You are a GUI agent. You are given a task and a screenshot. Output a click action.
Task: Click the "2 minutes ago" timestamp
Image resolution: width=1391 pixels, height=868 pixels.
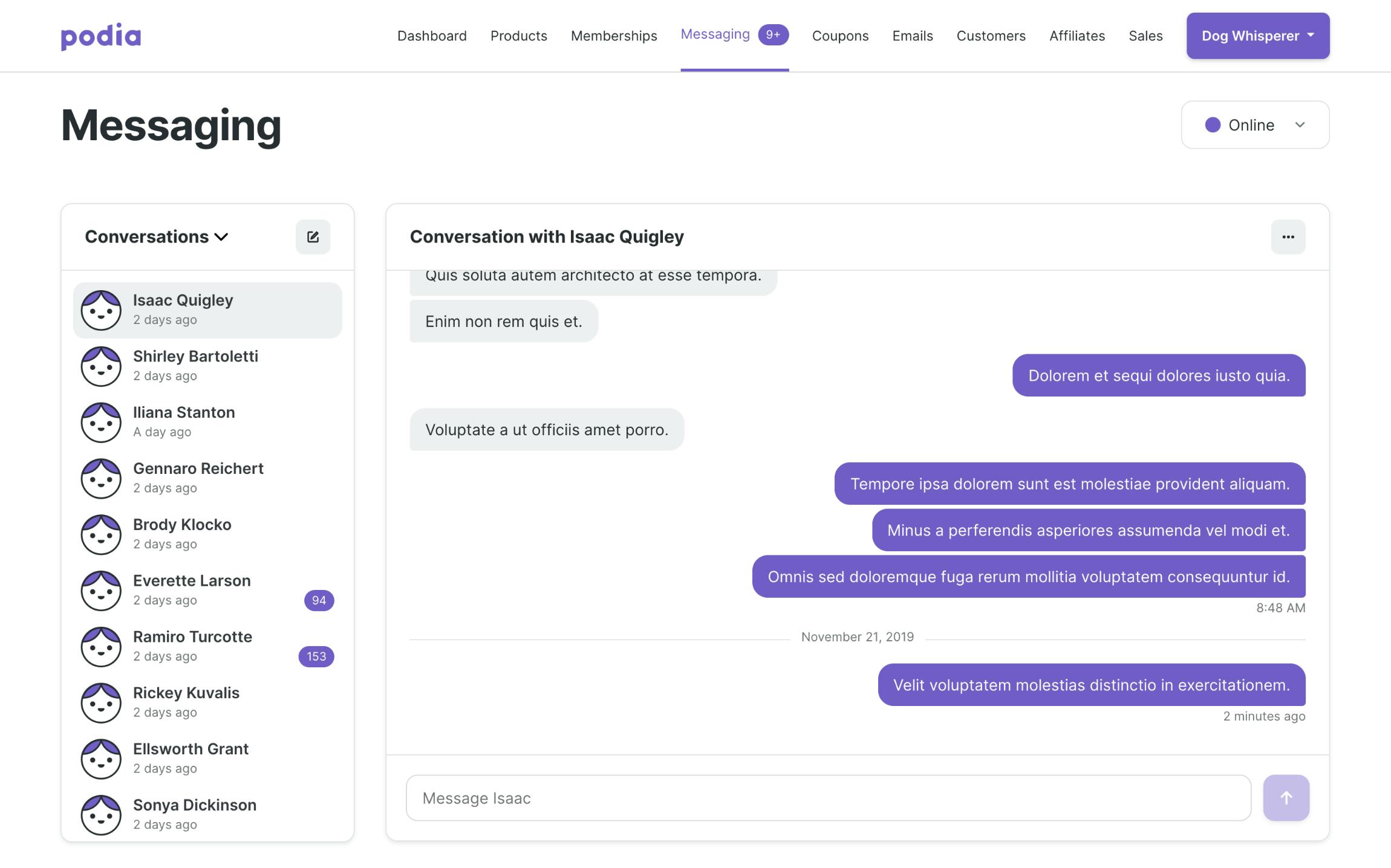pyautogui.click(x=1264, y=716)
